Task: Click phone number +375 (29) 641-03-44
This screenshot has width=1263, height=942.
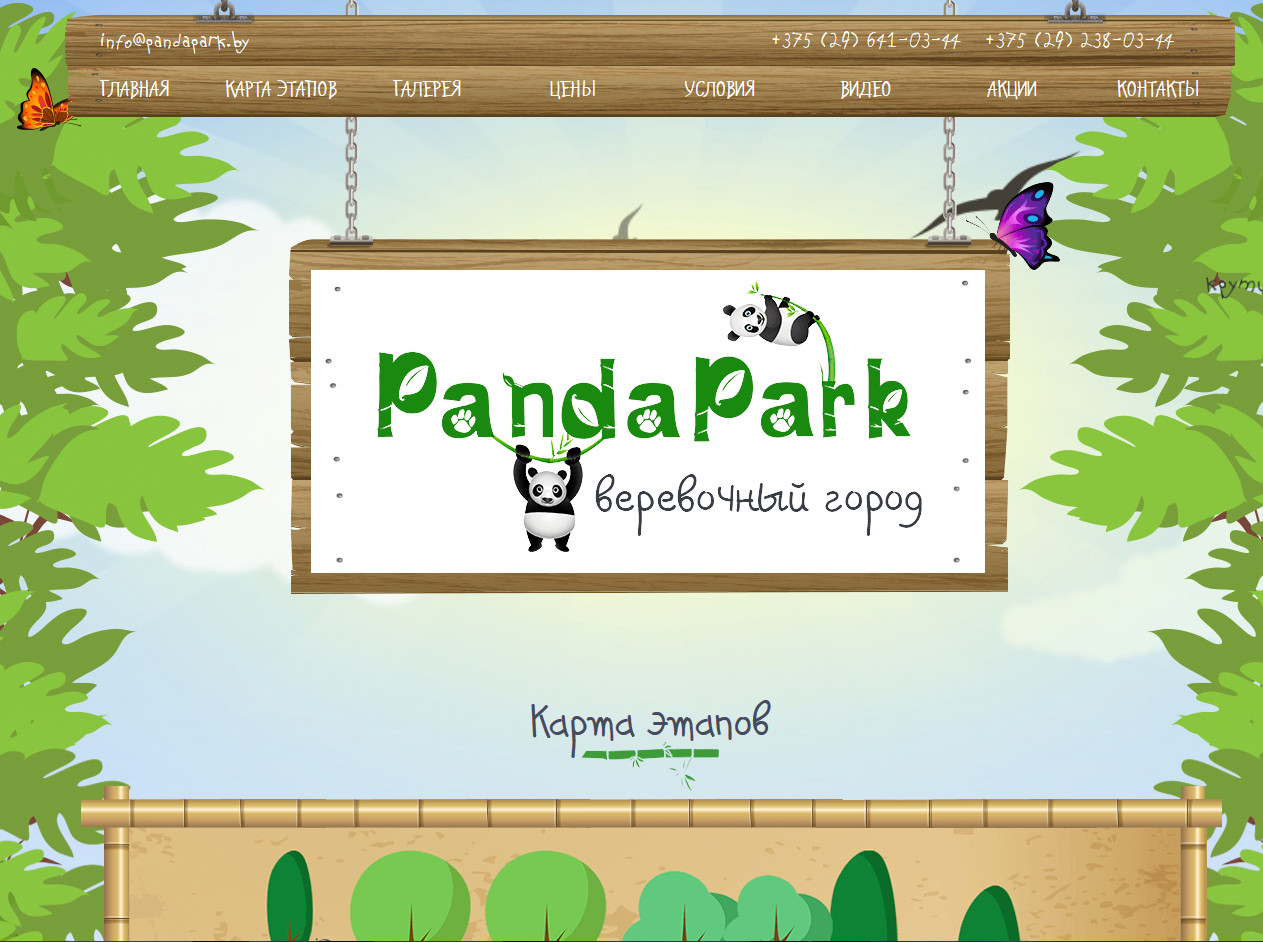Action: pyautogui.click(x=866, y=41)
